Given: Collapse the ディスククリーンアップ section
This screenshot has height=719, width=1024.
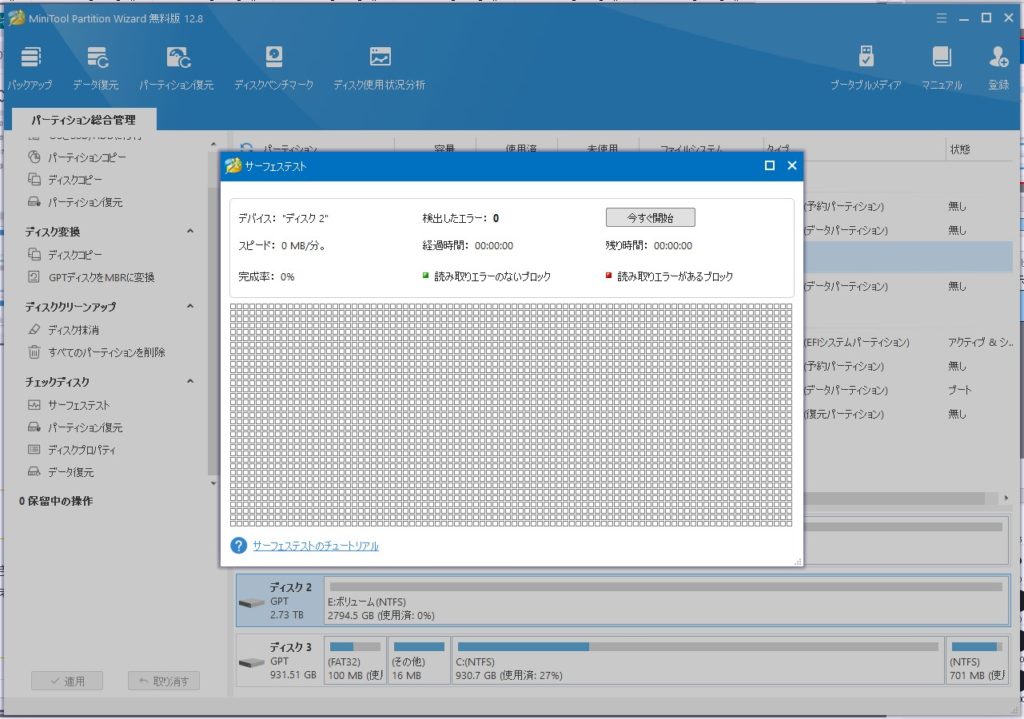Looking at the screenshot, I should (190, 307).
